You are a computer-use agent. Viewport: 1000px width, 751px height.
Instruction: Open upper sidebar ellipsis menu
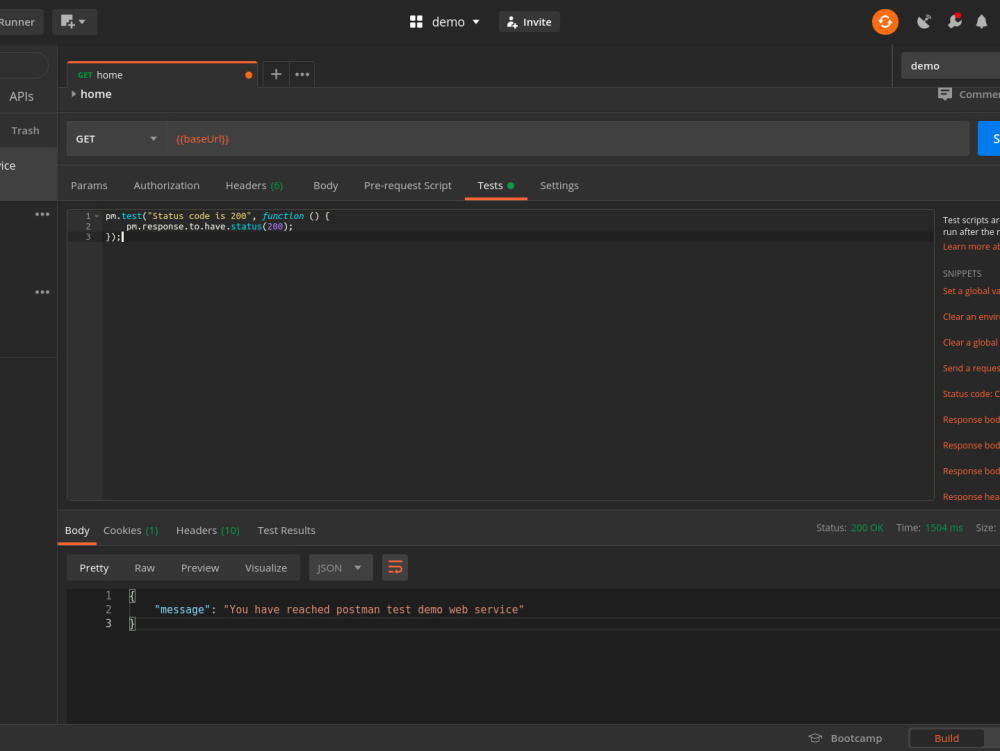tap(42, 214)
